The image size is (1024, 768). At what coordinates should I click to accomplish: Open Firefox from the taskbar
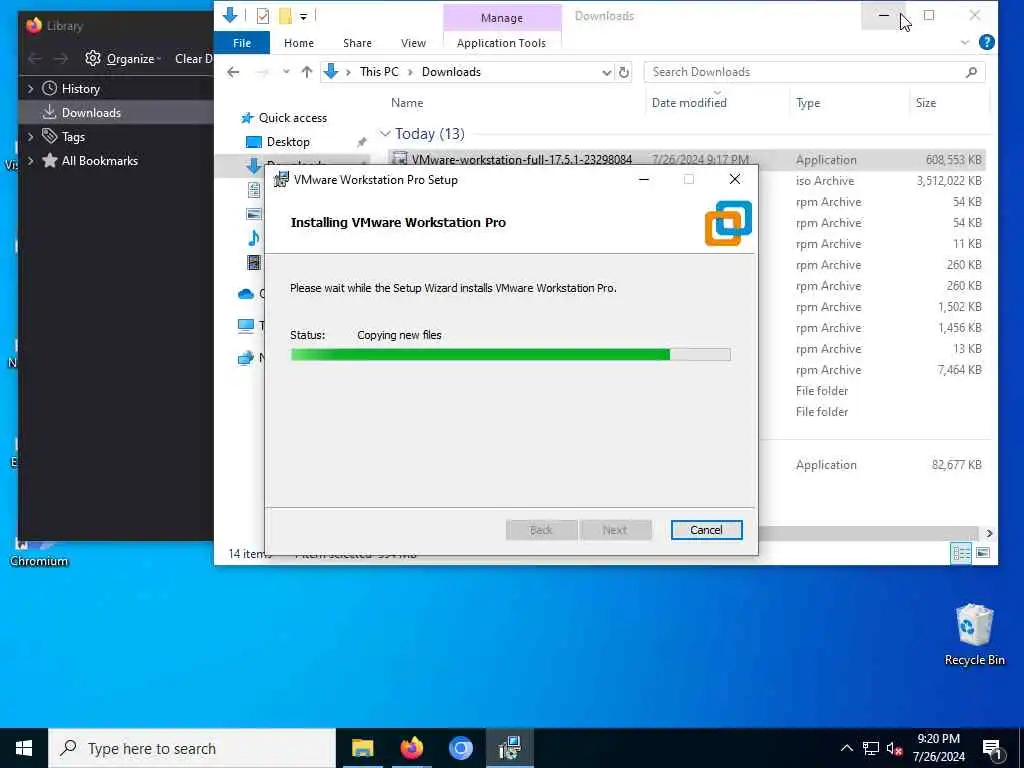coord(411,748)
